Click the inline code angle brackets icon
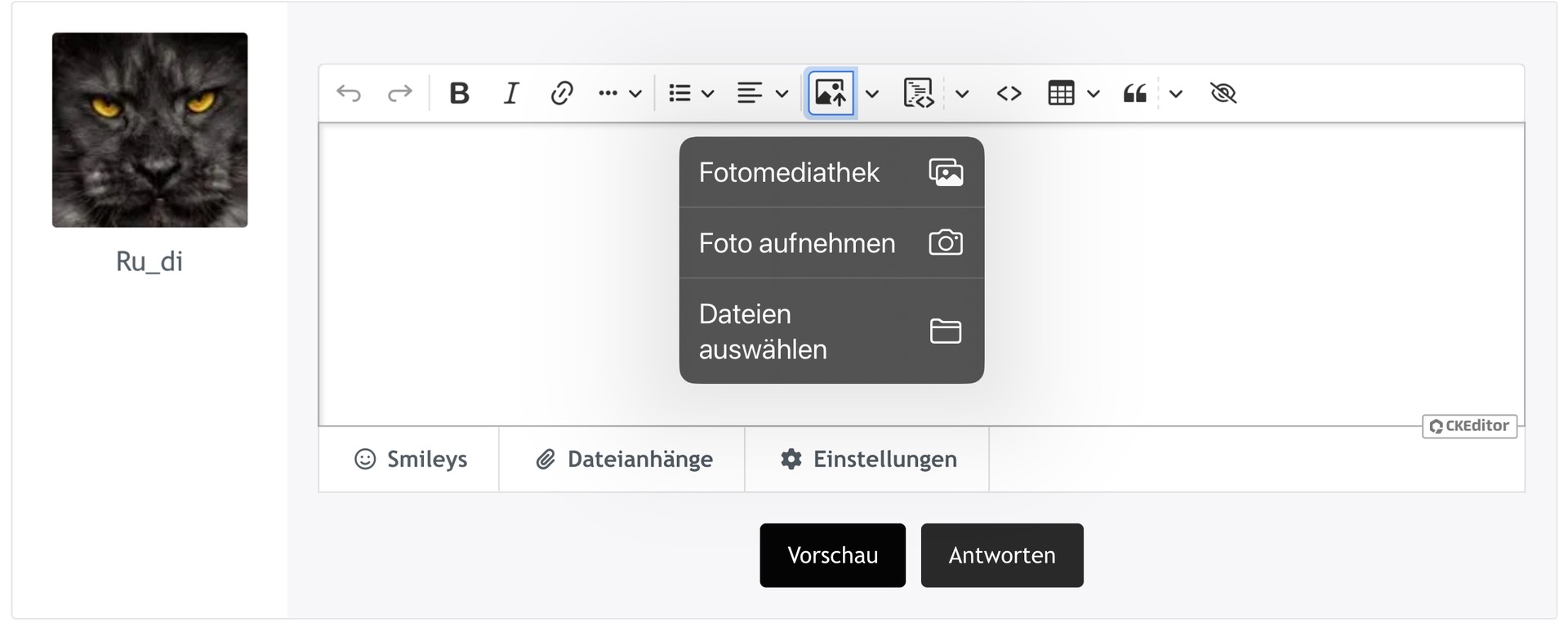The image size is (1568, 623). pos(1009,94)
